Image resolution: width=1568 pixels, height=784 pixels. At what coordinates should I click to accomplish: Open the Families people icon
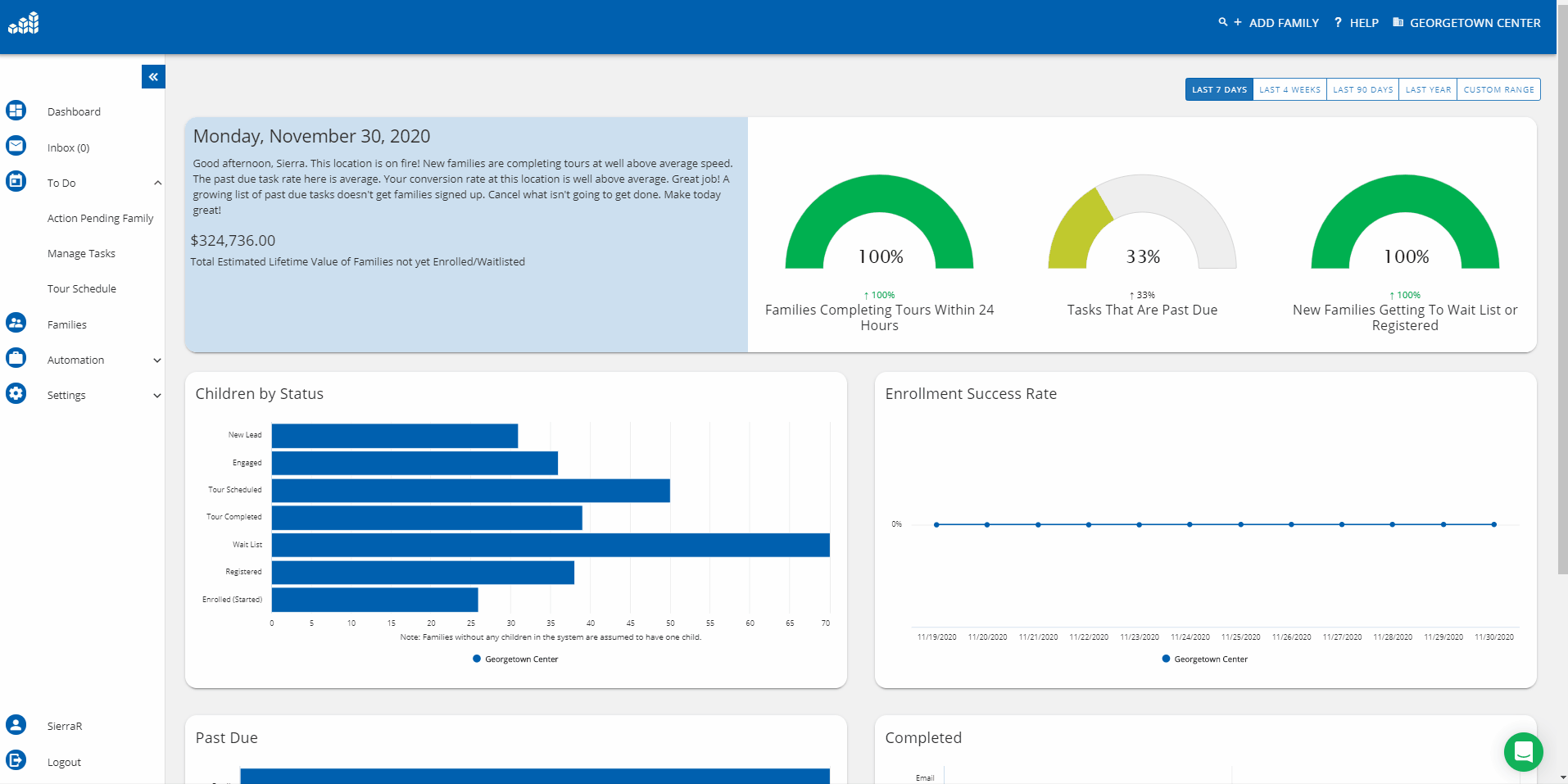click(x=16, y=323)
